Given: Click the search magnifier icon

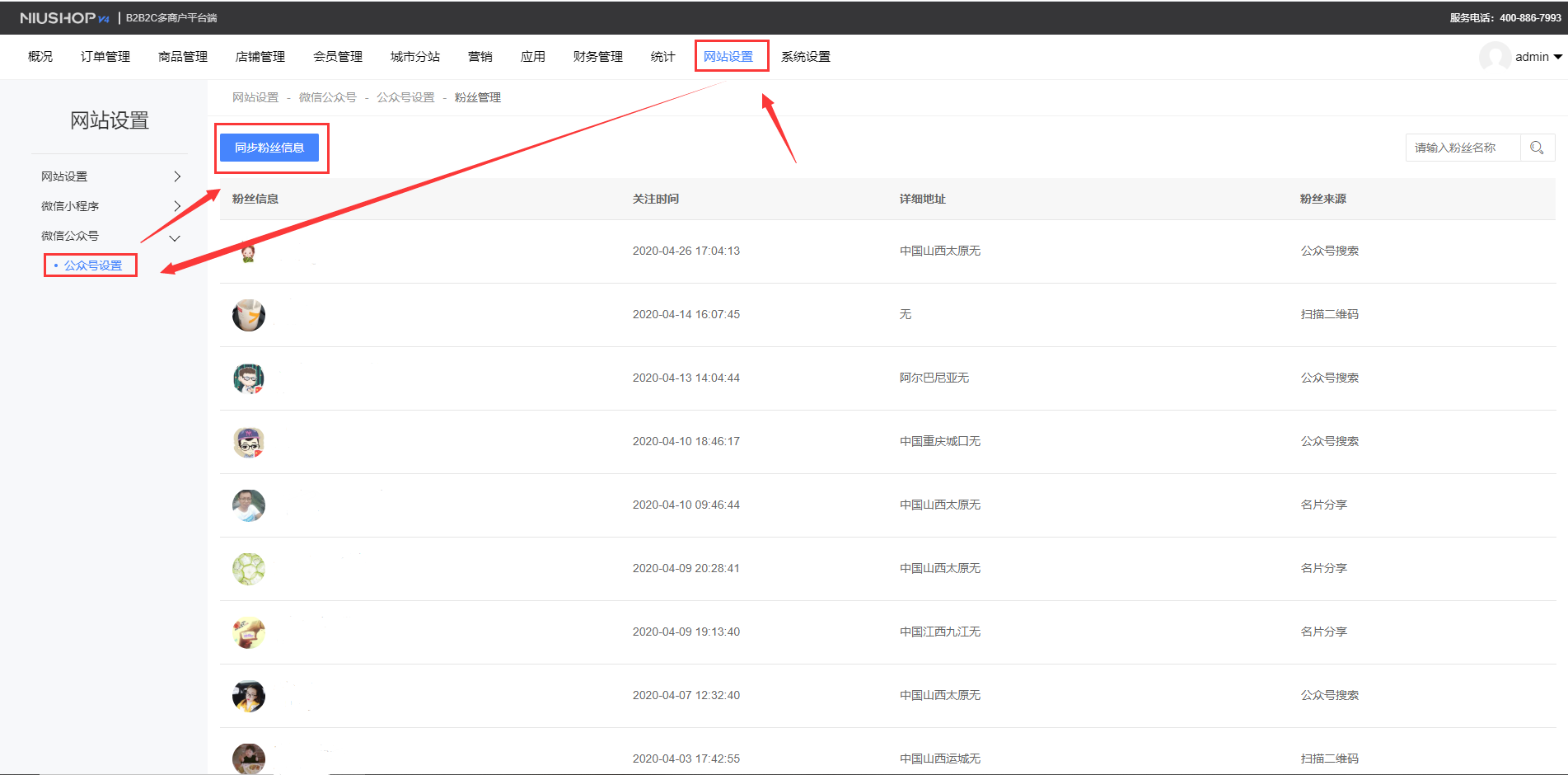Looking at the screenshot, I should point(1537,148).
